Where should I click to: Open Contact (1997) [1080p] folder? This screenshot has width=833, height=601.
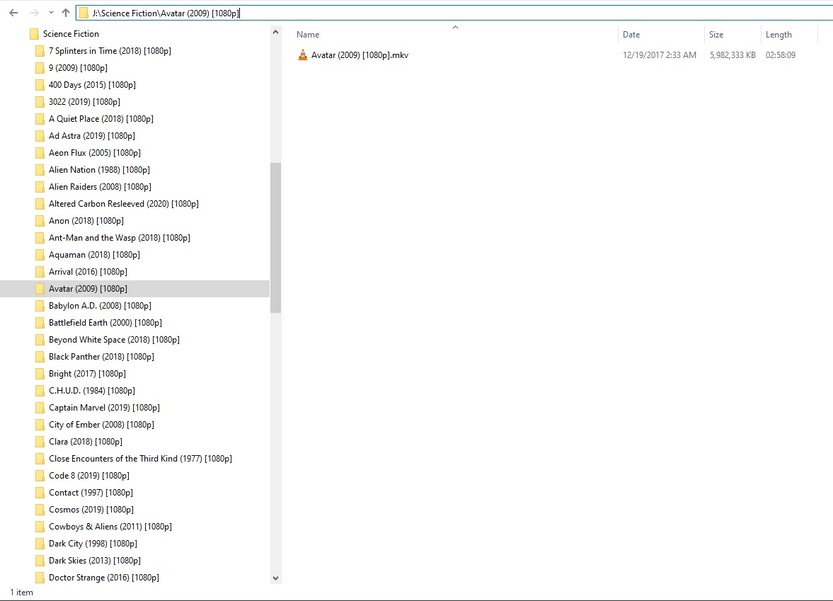(x=91, y=493)
